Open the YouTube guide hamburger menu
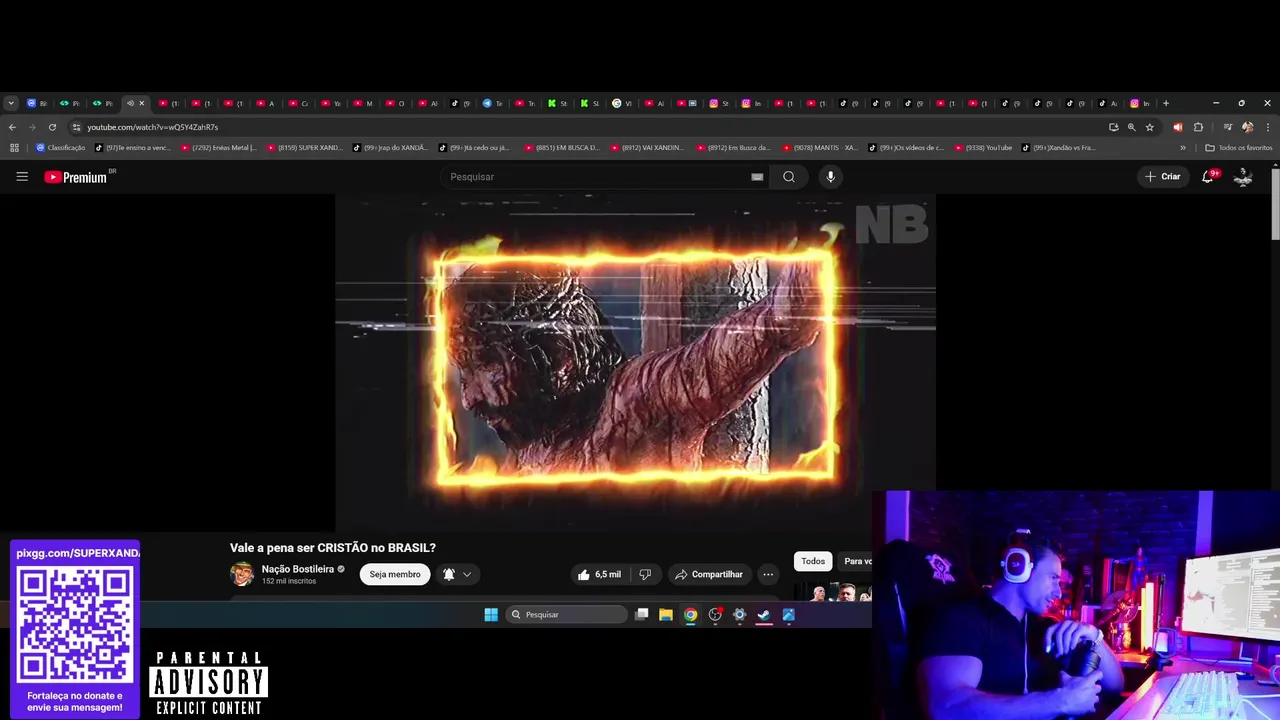 click(x=22, y=177)
